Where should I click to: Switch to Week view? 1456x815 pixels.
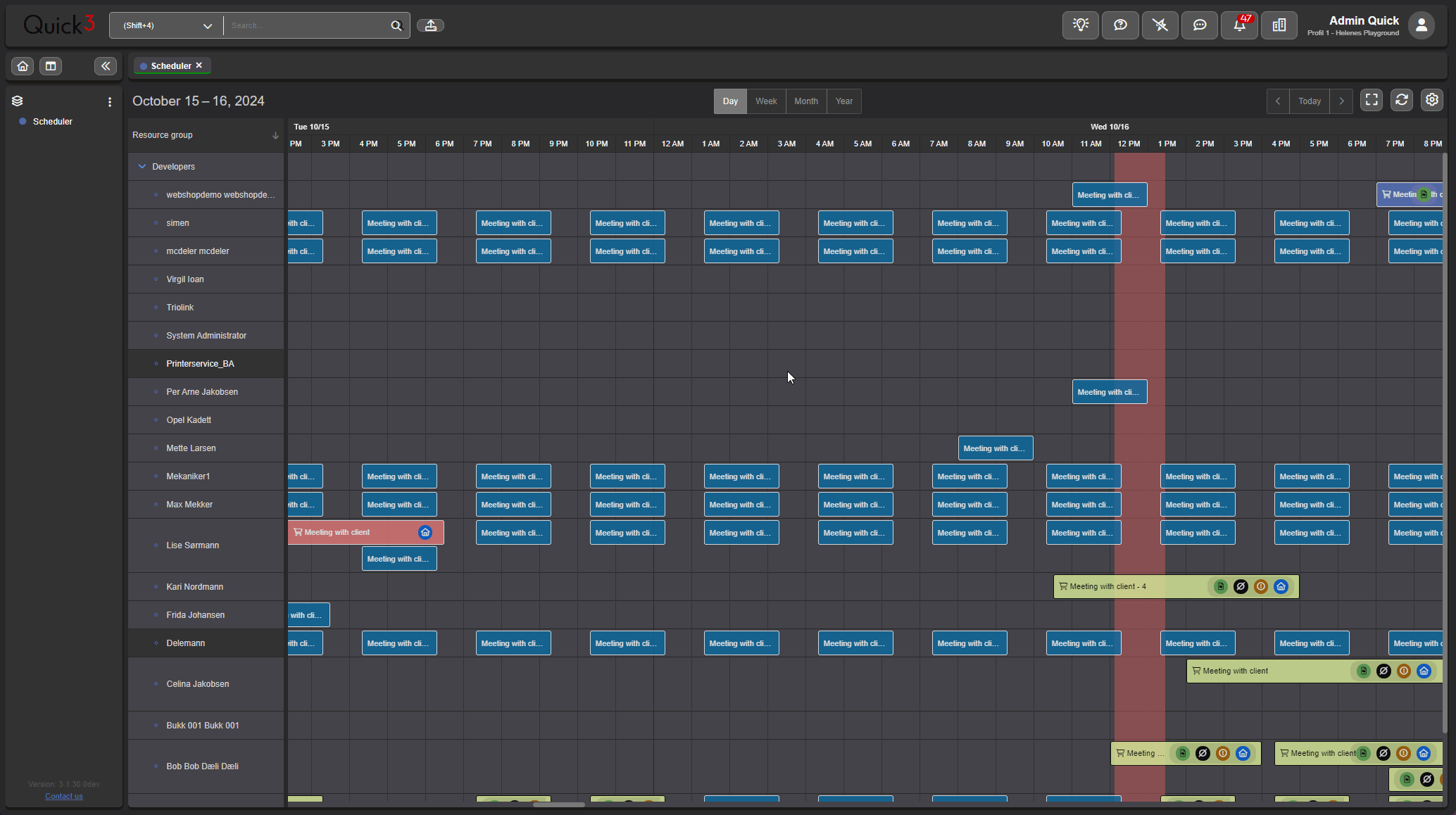click(x=766, y=101)
